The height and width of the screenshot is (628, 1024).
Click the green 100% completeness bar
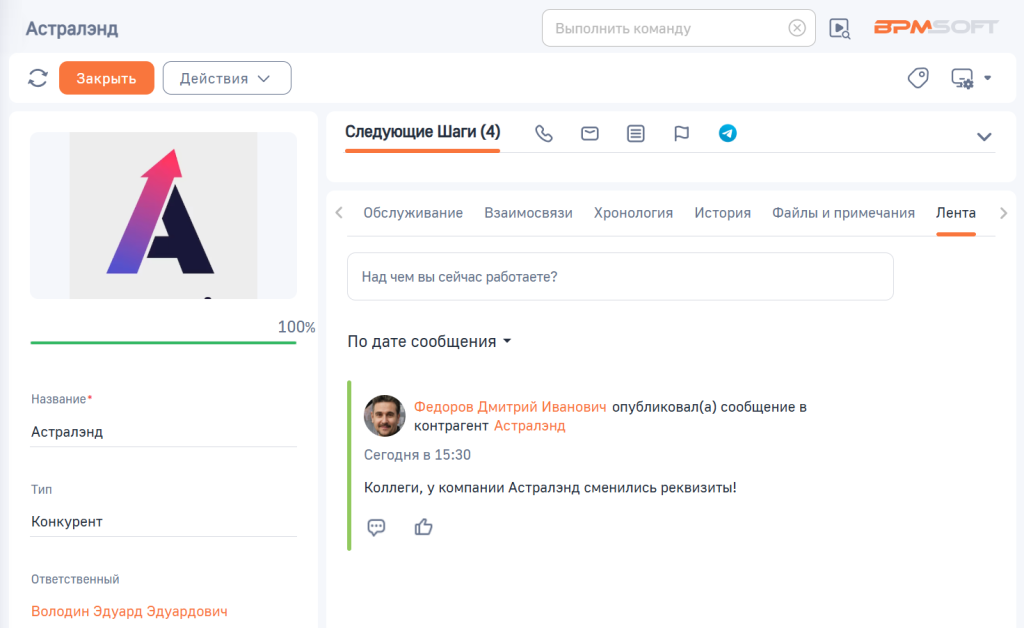point(163,341)
